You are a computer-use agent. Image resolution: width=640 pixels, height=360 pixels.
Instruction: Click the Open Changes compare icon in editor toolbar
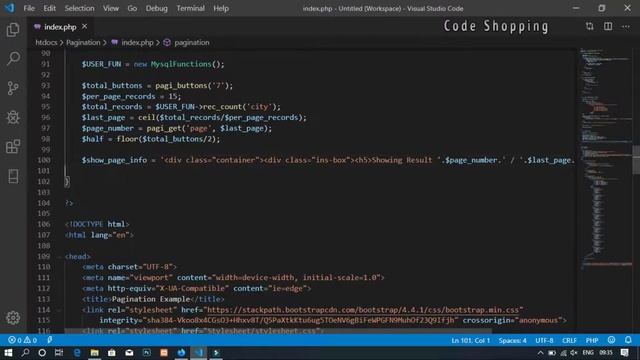tap(590, 27)
